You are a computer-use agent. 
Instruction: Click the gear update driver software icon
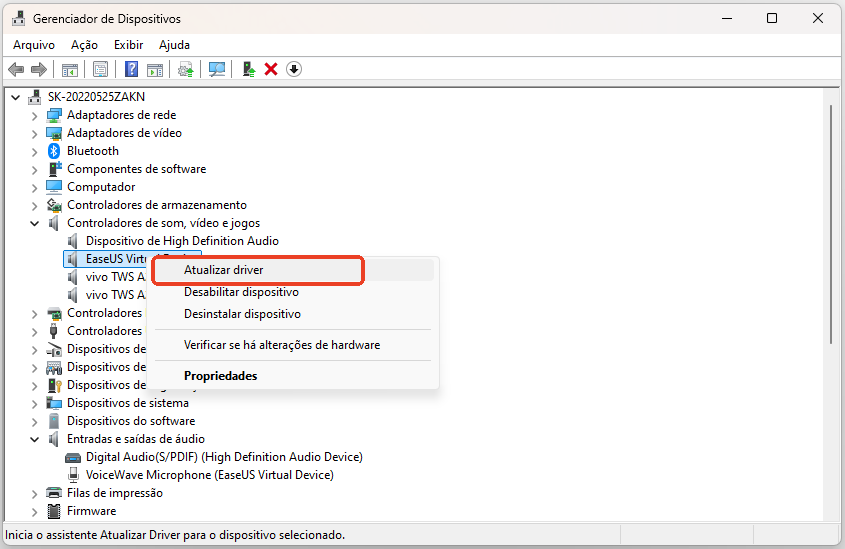(x=185, y=69)
